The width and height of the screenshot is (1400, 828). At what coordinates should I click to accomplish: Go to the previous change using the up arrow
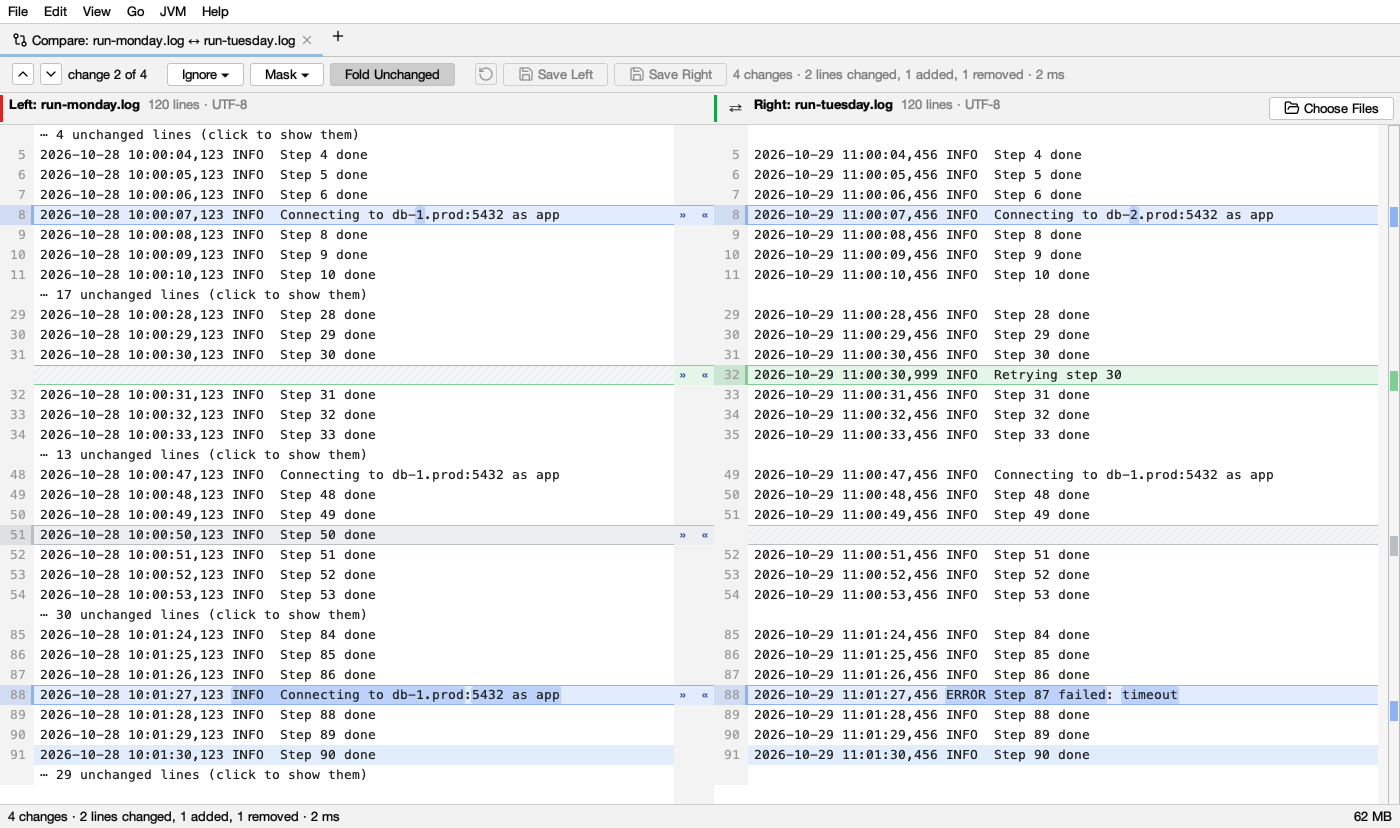[x=23, y=74]
